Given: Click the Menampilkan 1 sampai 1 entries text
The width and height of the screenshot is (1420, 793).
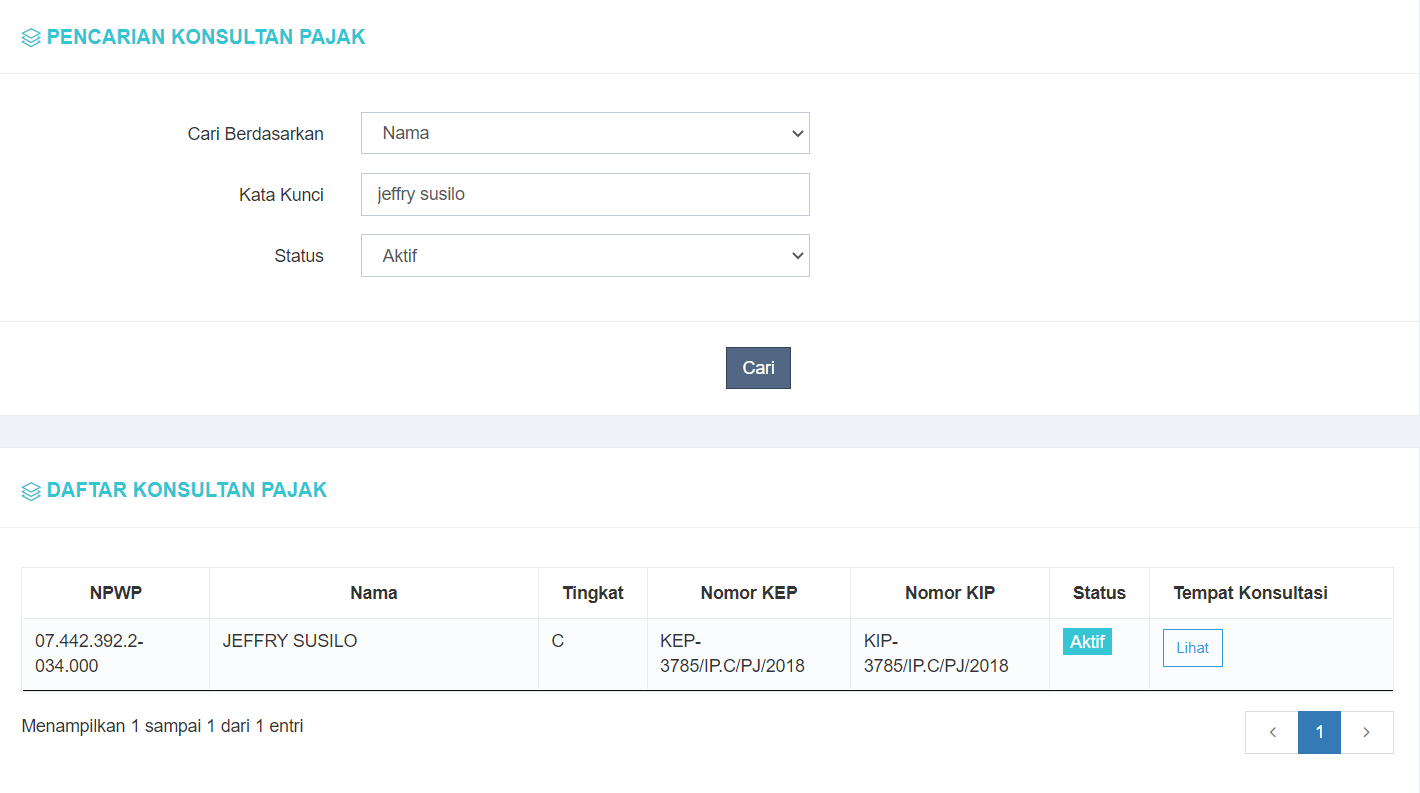Looking at the screenshot, I should coord(162,726).
